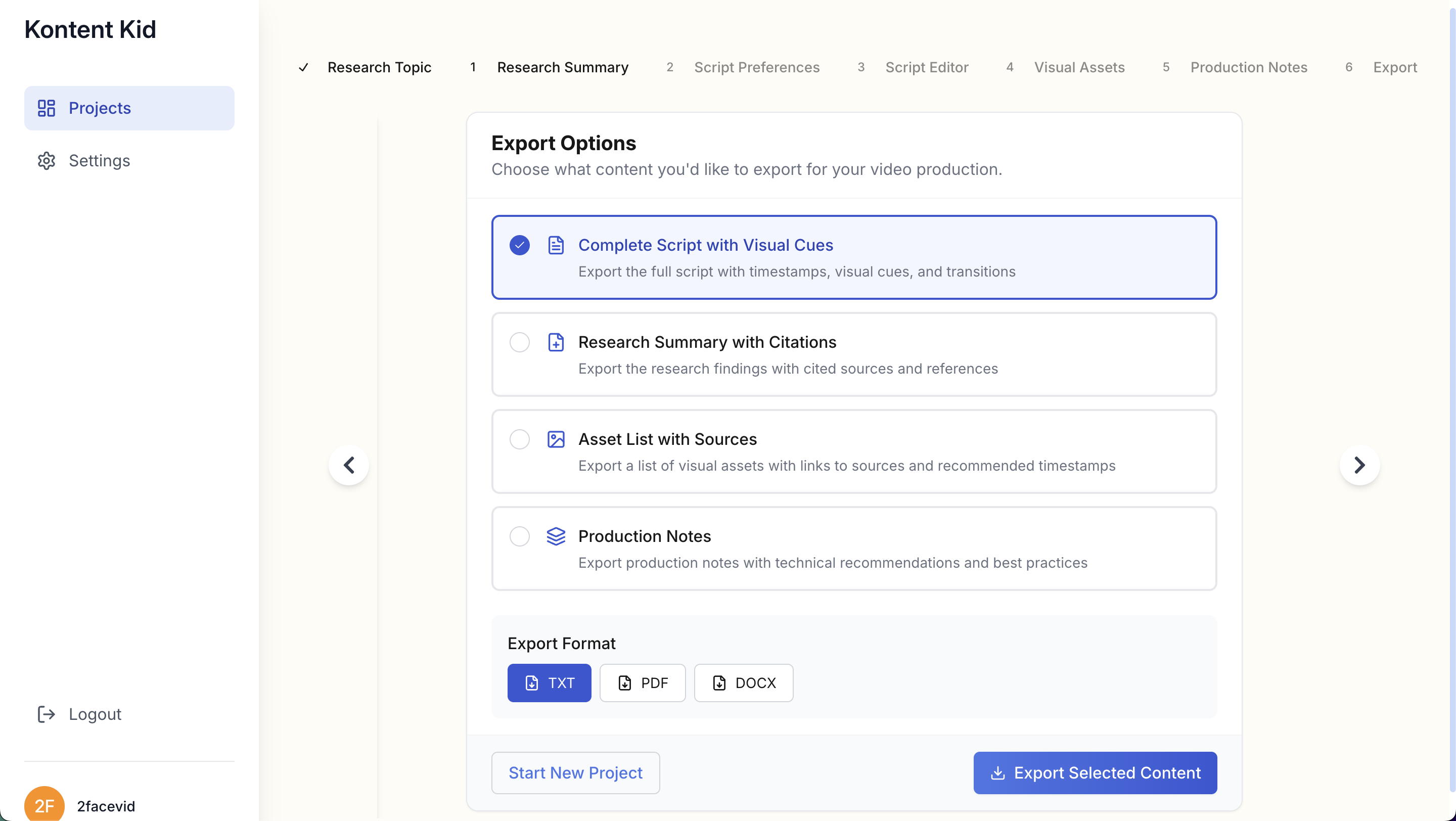
Task: Click the 2F orange user avatar
Action: (44, 805)
